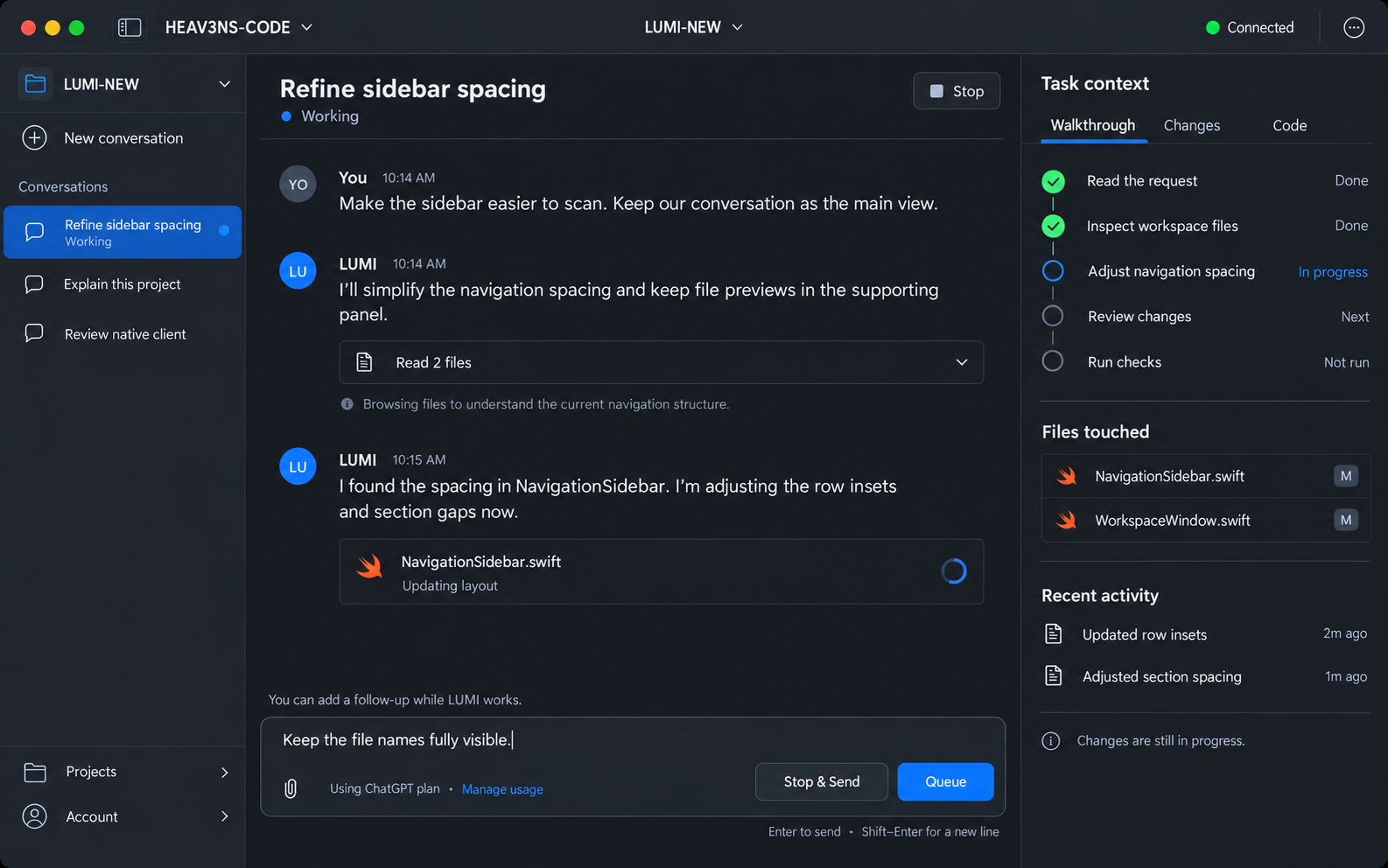Open the HEAV3NS-CODE dropdown
The image size is (1388, 868).
tap(238, 28)
